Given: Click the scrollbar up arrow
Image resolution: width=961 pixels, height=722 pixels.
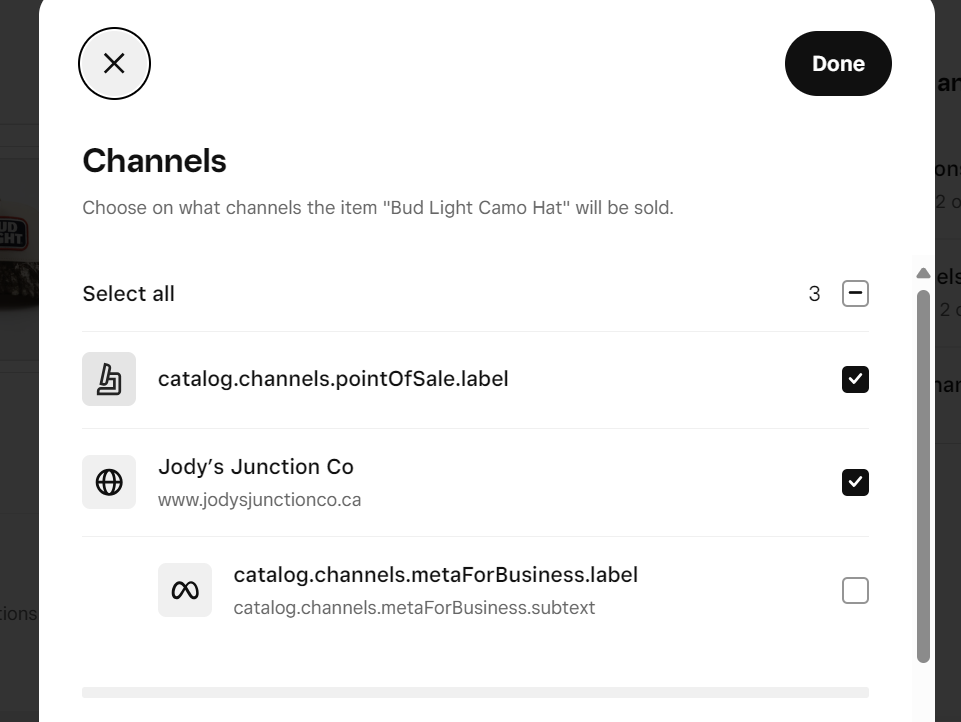Looking at the screenshot, I should tap(923, 273).
